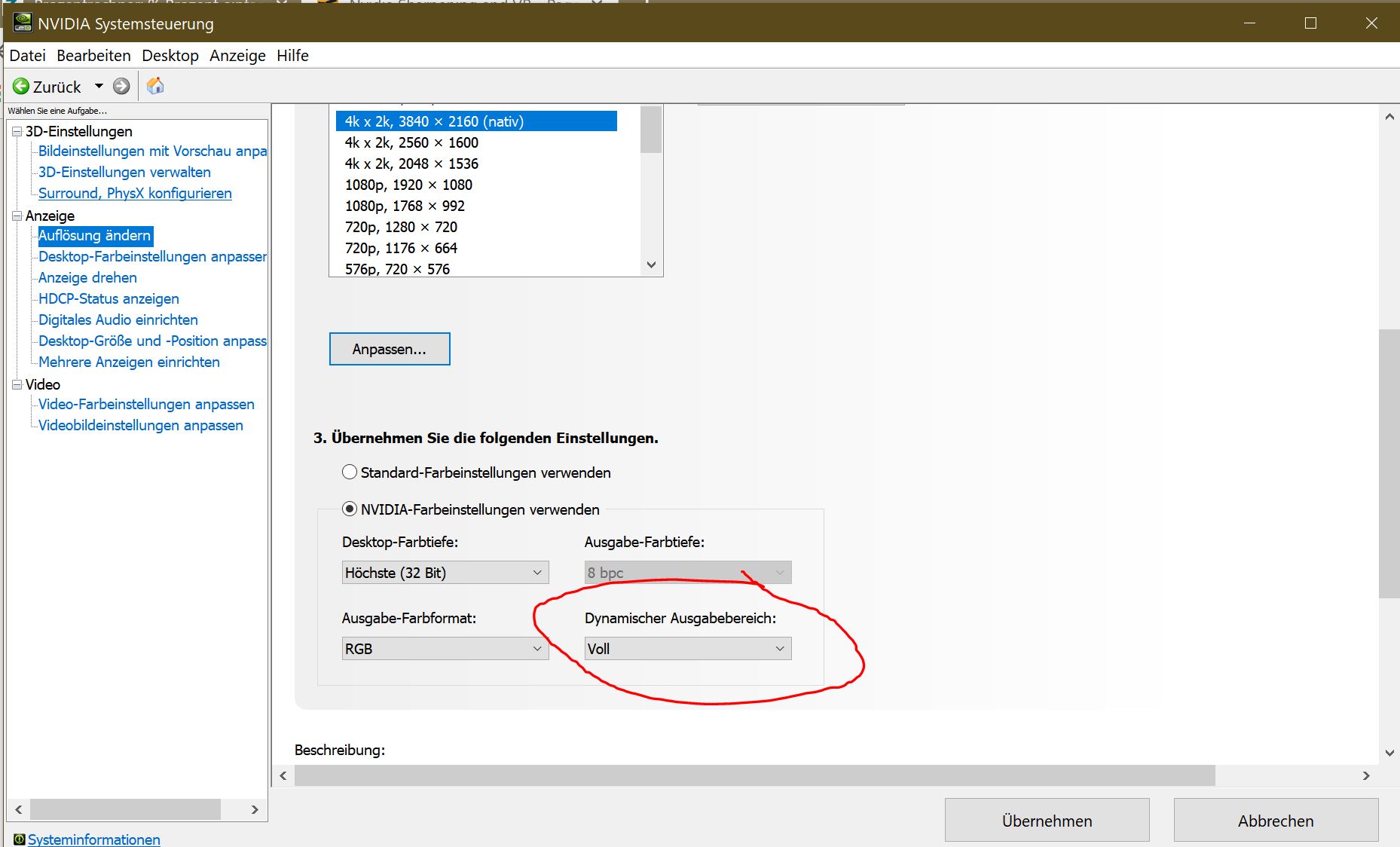Screen dimensions: 1400x847
Task: Open Mehrere Anzeigen einrichten
Action: [x=129, y=362]
